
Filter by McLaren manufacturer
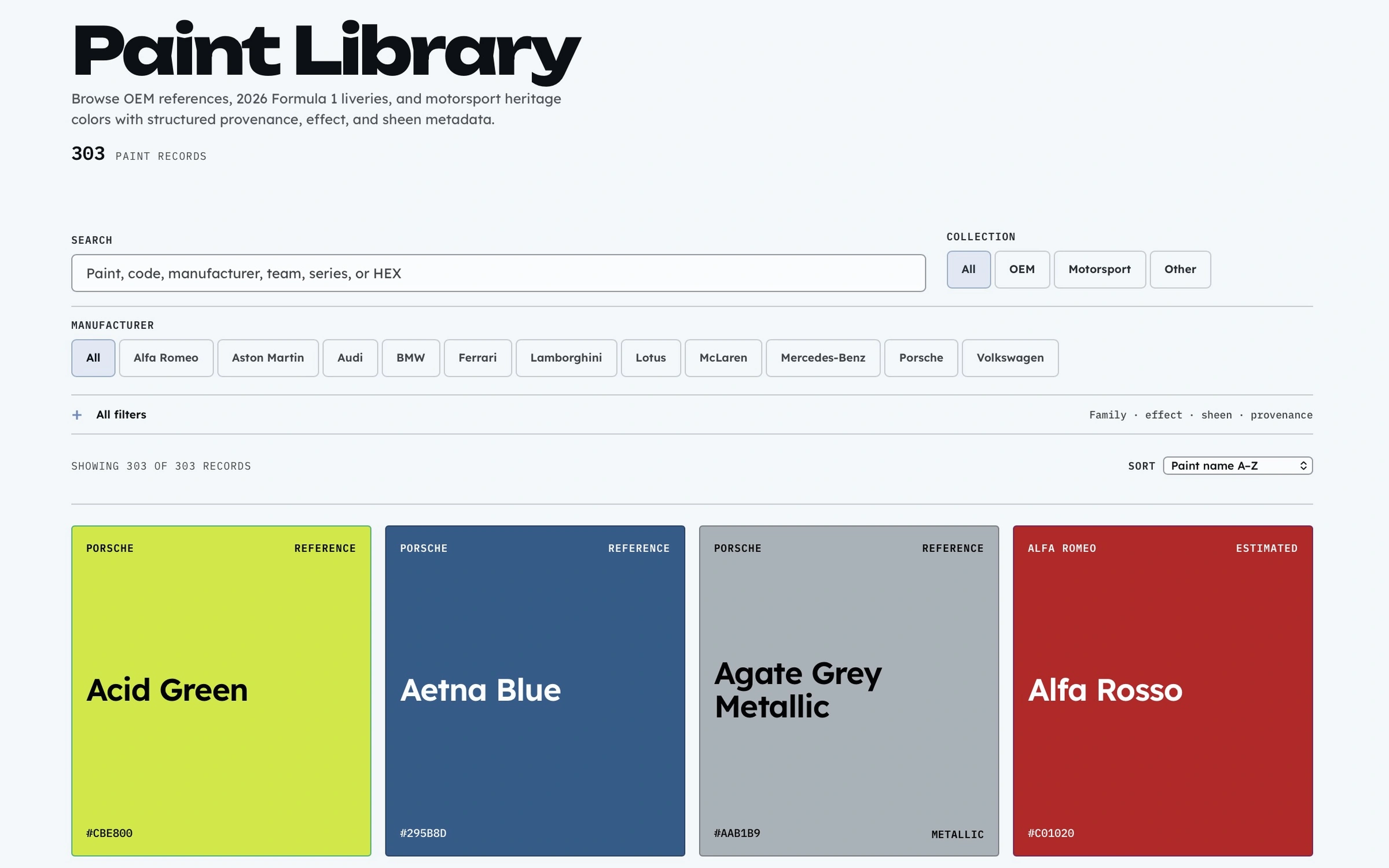tap(723, 358)
